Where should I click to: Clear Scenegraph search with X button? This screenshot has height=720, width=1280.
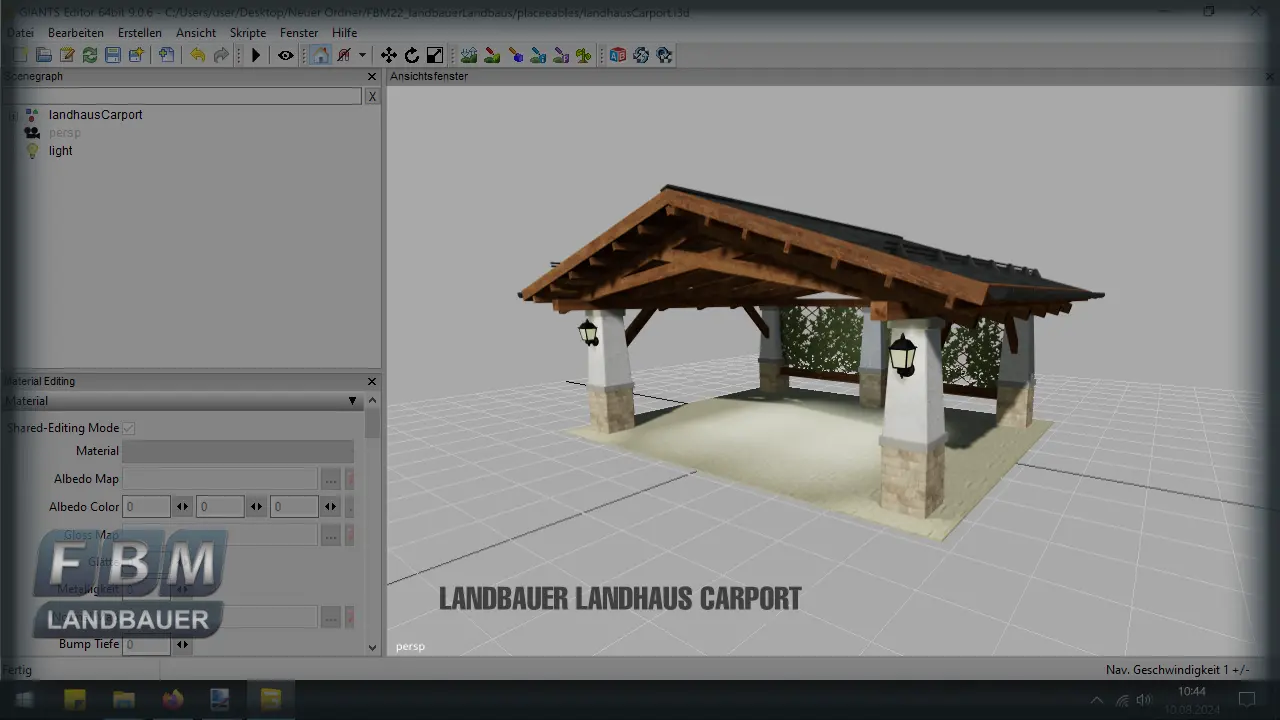coord(372,96)
